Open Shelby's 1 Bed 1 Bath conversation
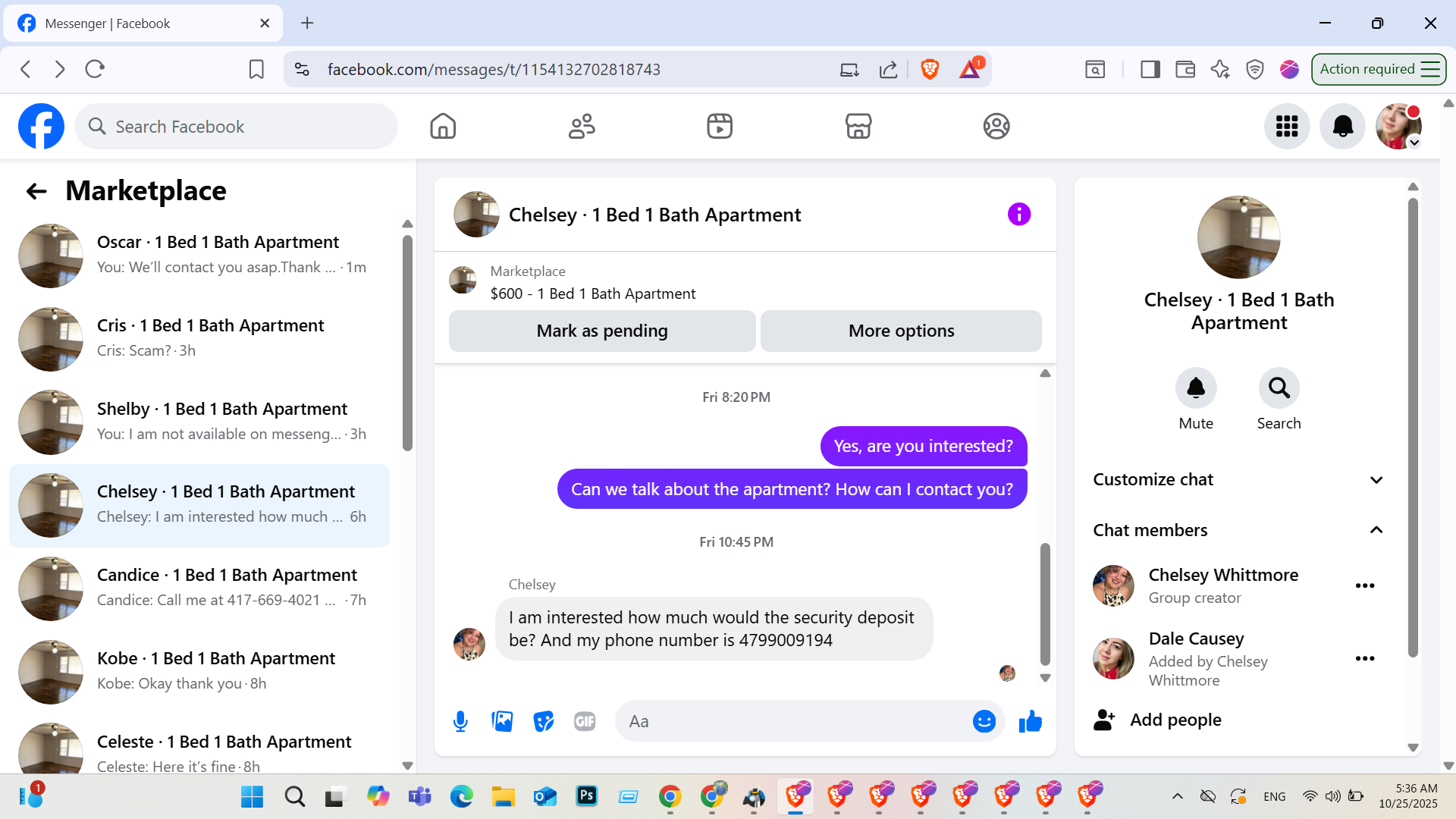 (199, 422)
